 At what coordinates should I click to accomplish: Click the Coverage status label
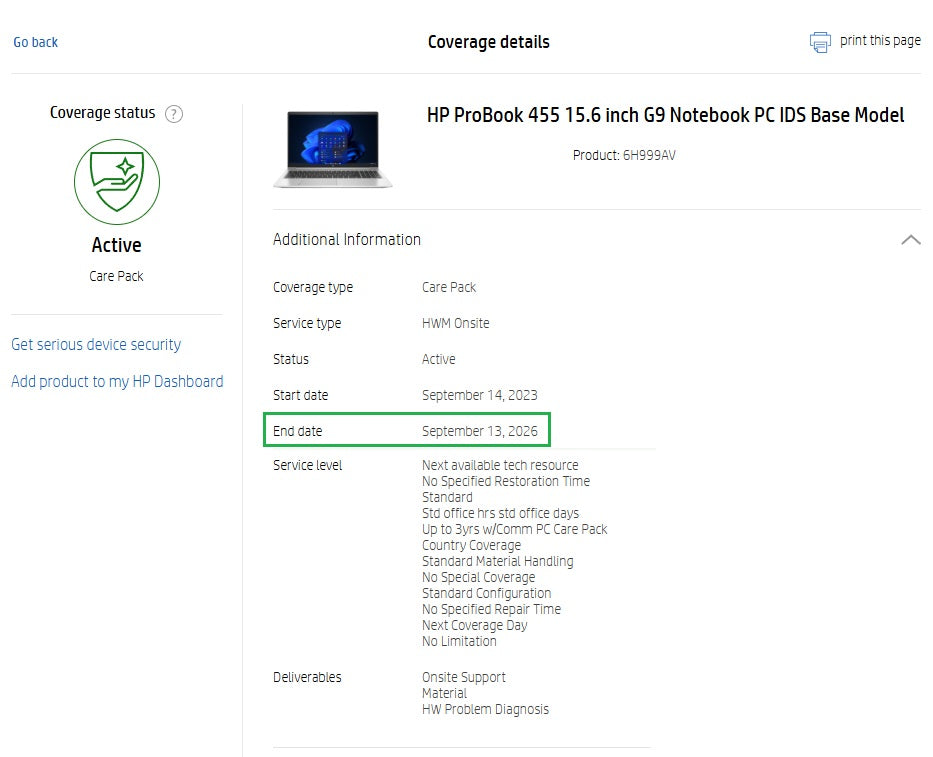tap(102, 113)
